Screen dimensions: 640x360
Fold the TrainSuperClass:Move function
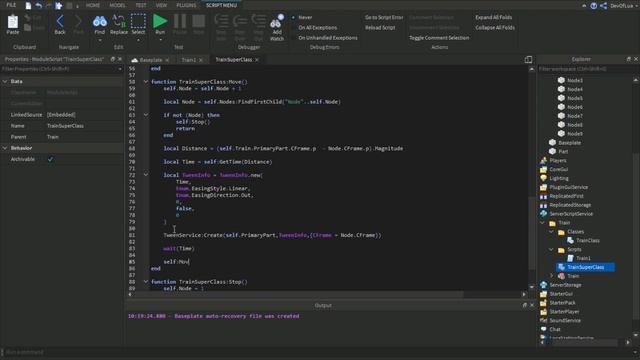(146, 82)
